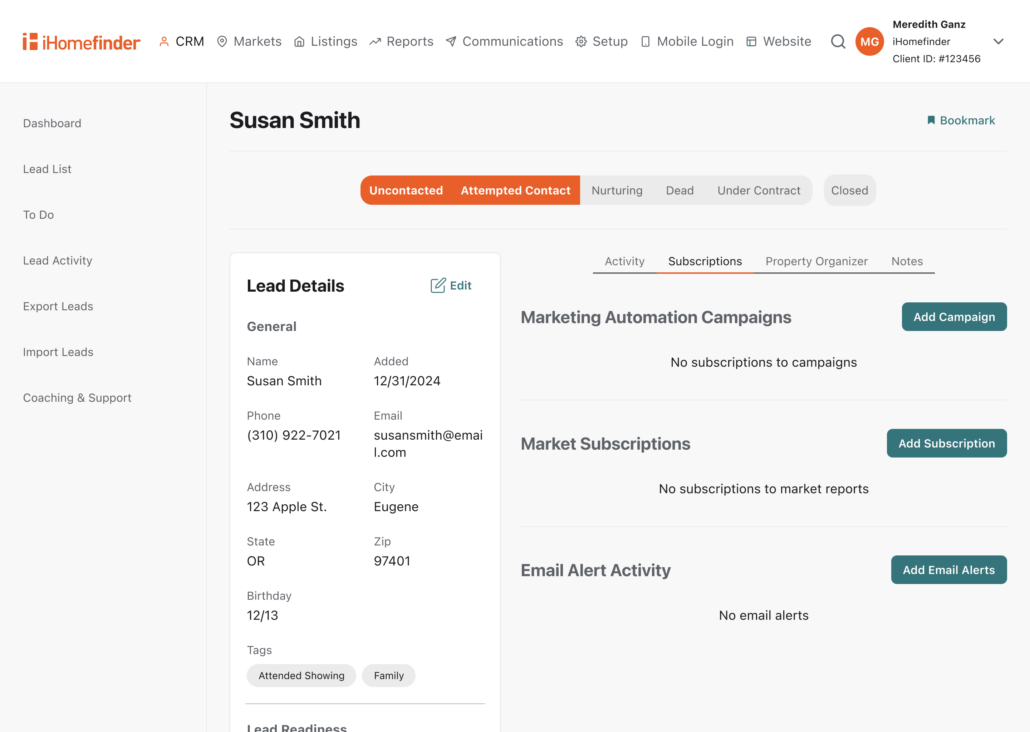Click the Add Email Alerts button
The height and width of the screenshot is (732, 1030).
tap(948, 570)
